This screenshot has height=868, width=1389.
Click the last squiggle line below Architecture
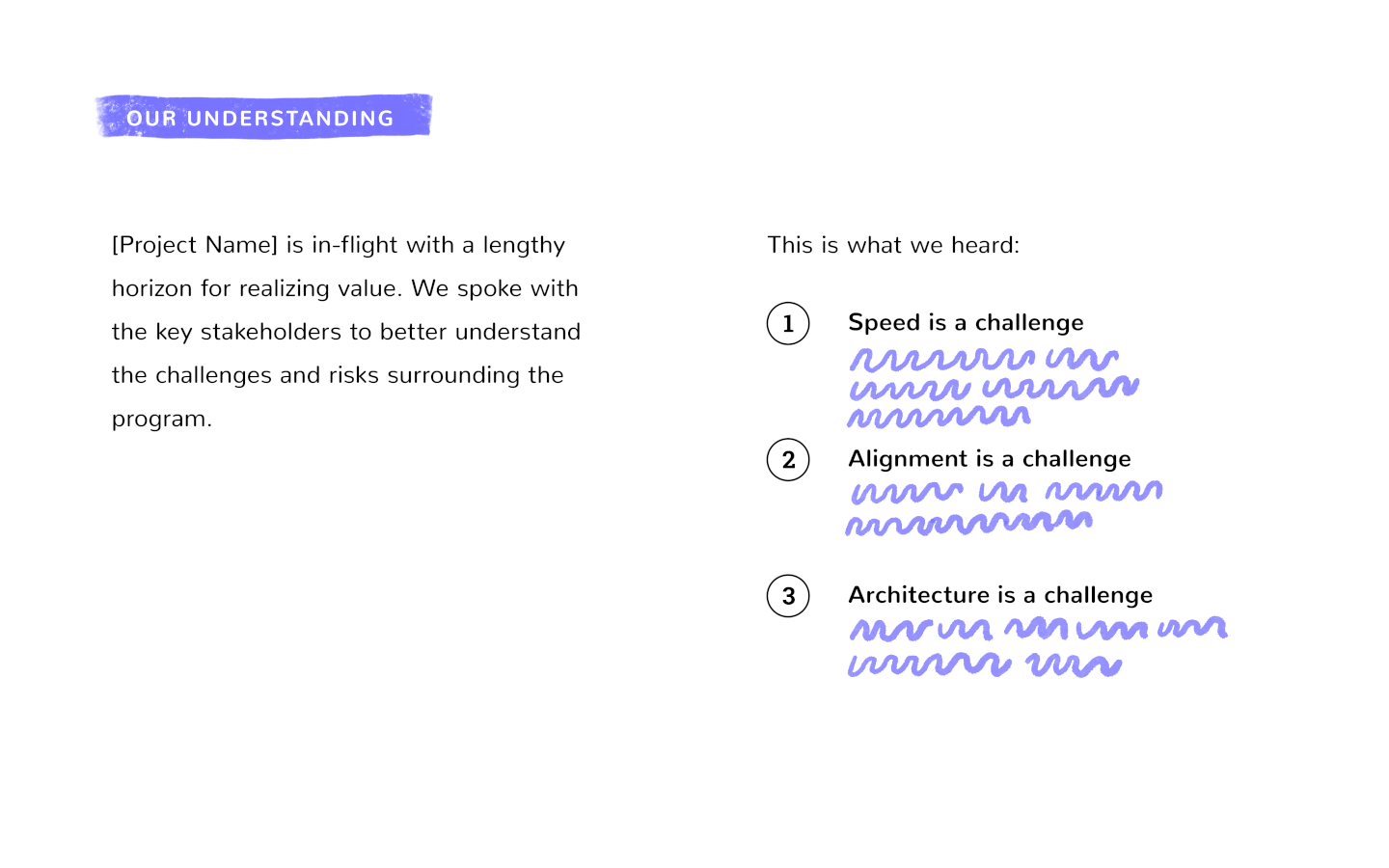click(985, 665)
